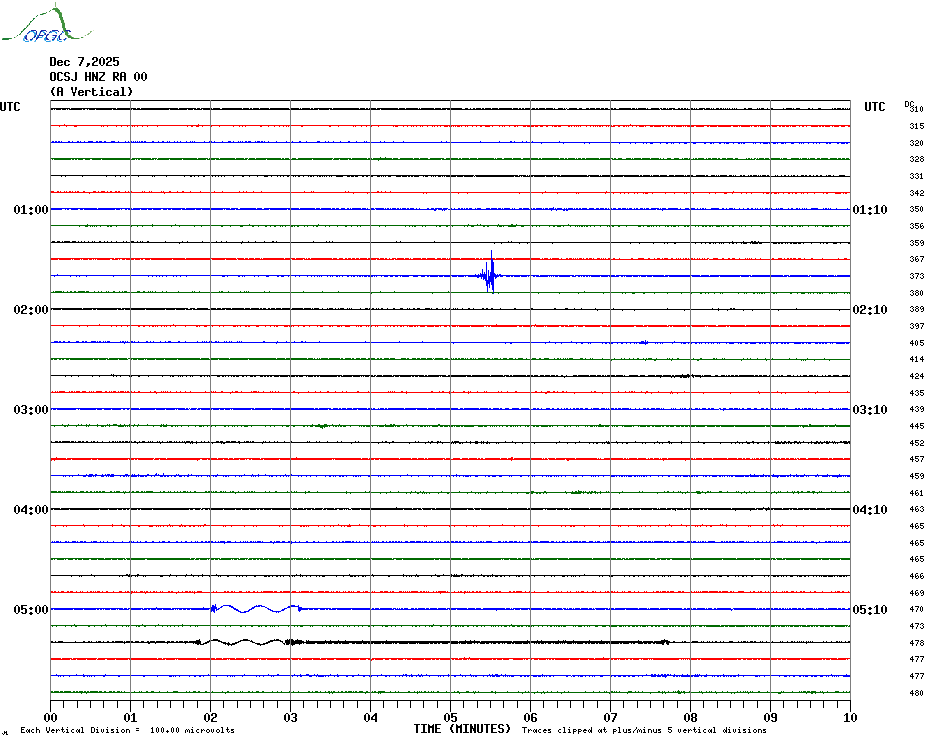Screen dimensions: 930x744
Task: Click the 07 minute tick on bottom axis
Action: (x=610, y=717)
